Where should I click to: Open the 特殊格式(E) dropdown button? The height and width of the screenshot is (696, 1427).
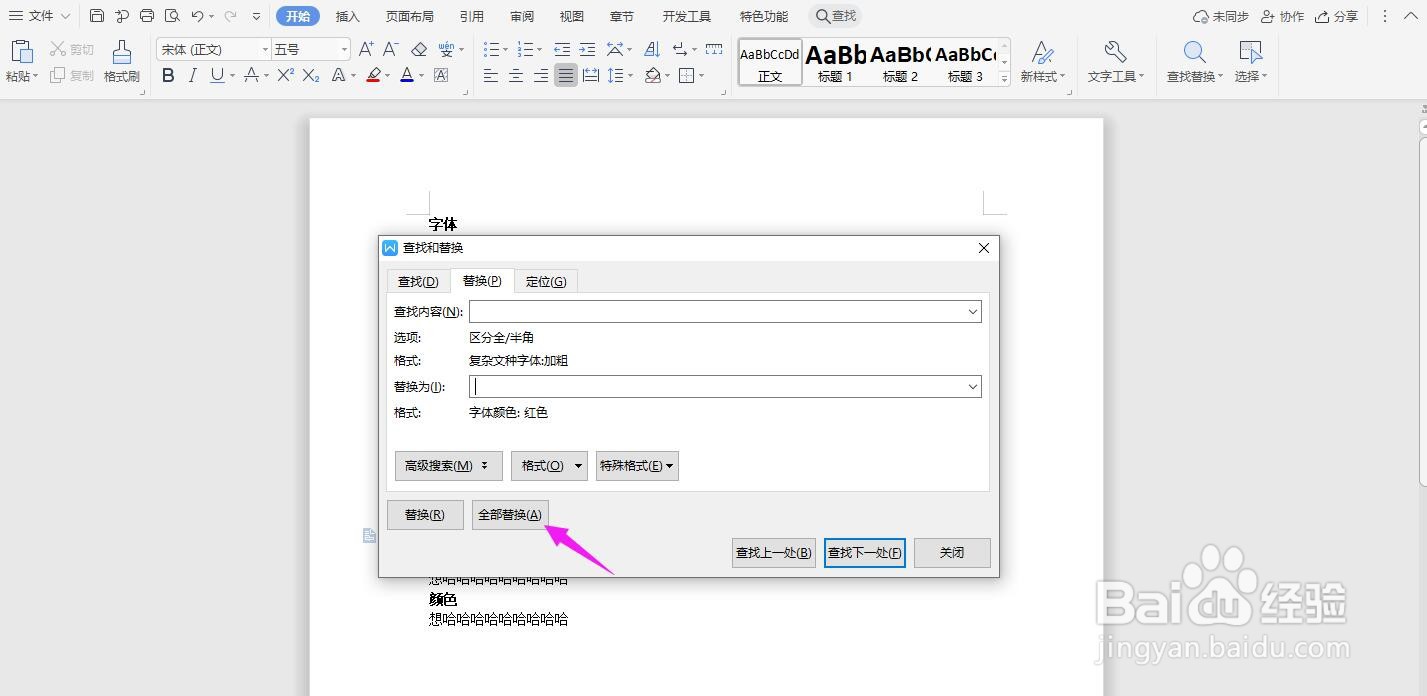point(637,466)
